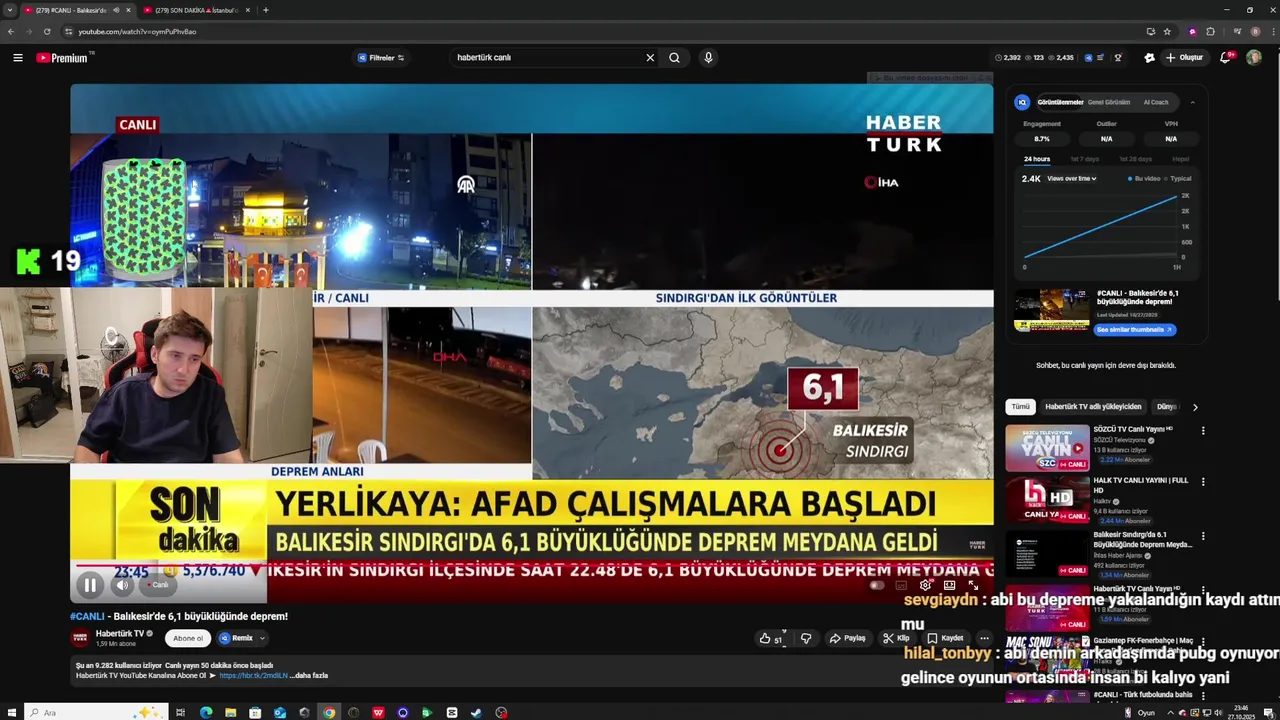
Task: Open options for Balıkesir Sındırgı'da video
Action: 1203,536
